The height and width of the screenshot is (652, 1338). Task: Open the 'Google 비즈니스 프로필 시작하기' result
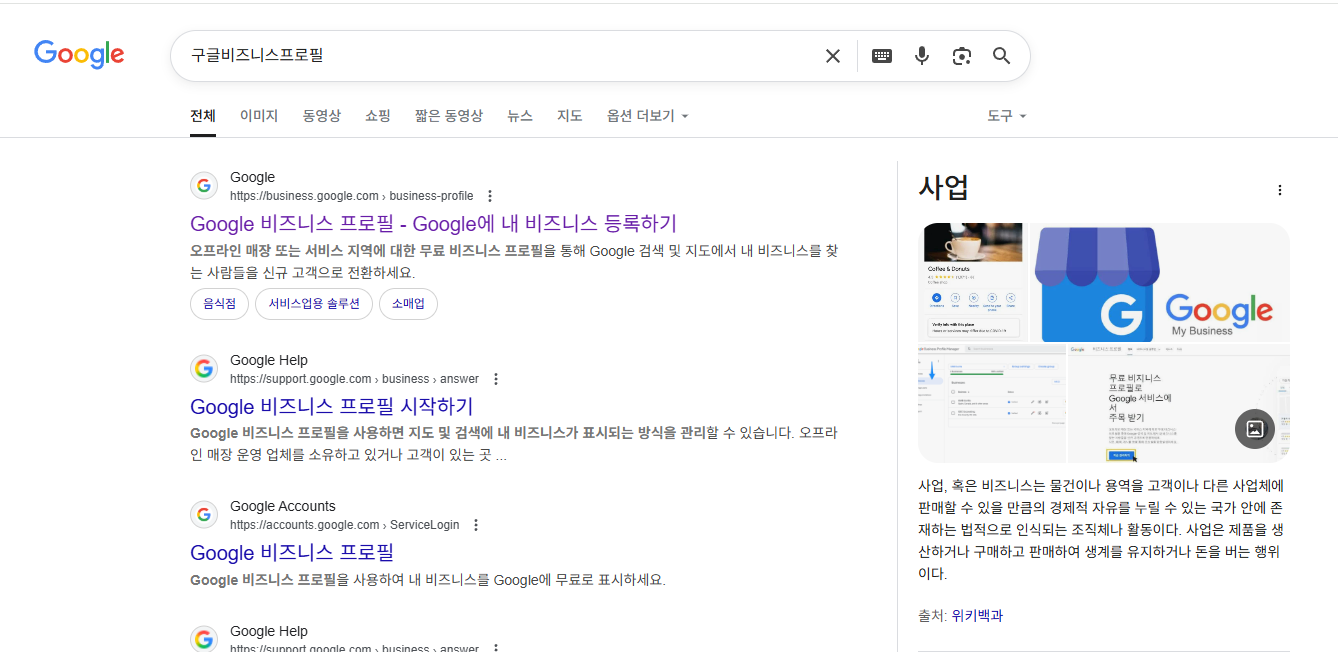tap(332, 407)
